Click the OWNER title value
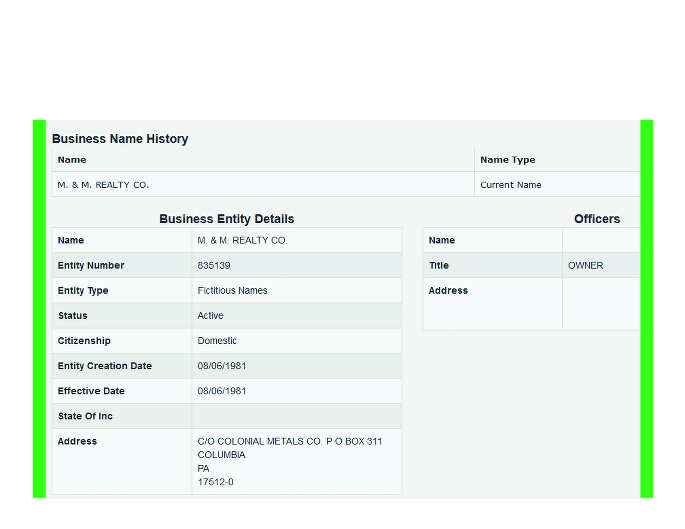The width and height of the screenshot is (685, 529). point(585,266)
